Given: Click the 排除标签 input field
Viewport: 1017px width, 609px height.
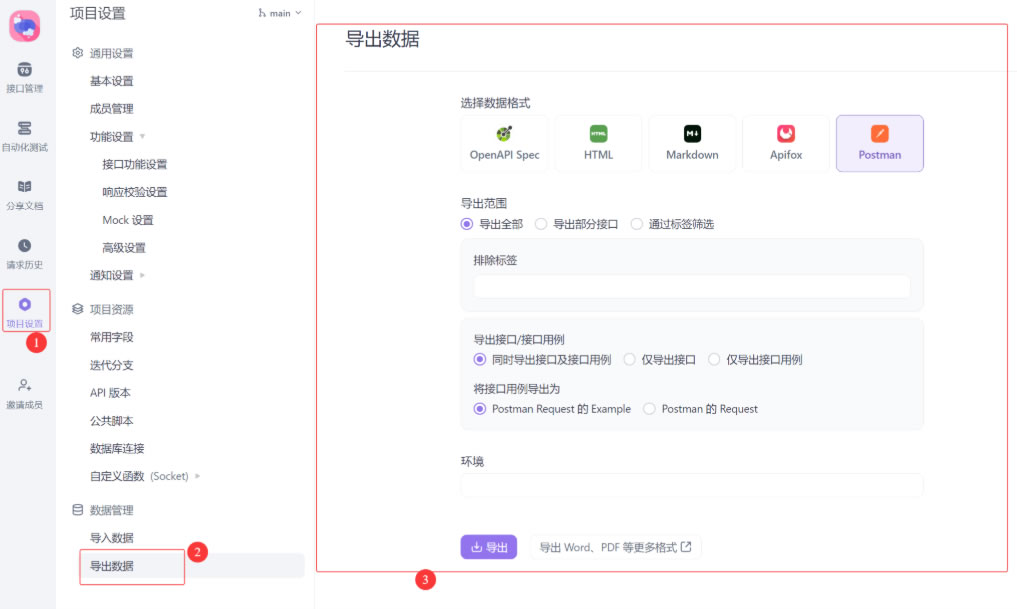Looking at the screenshot, I should 691,287.
